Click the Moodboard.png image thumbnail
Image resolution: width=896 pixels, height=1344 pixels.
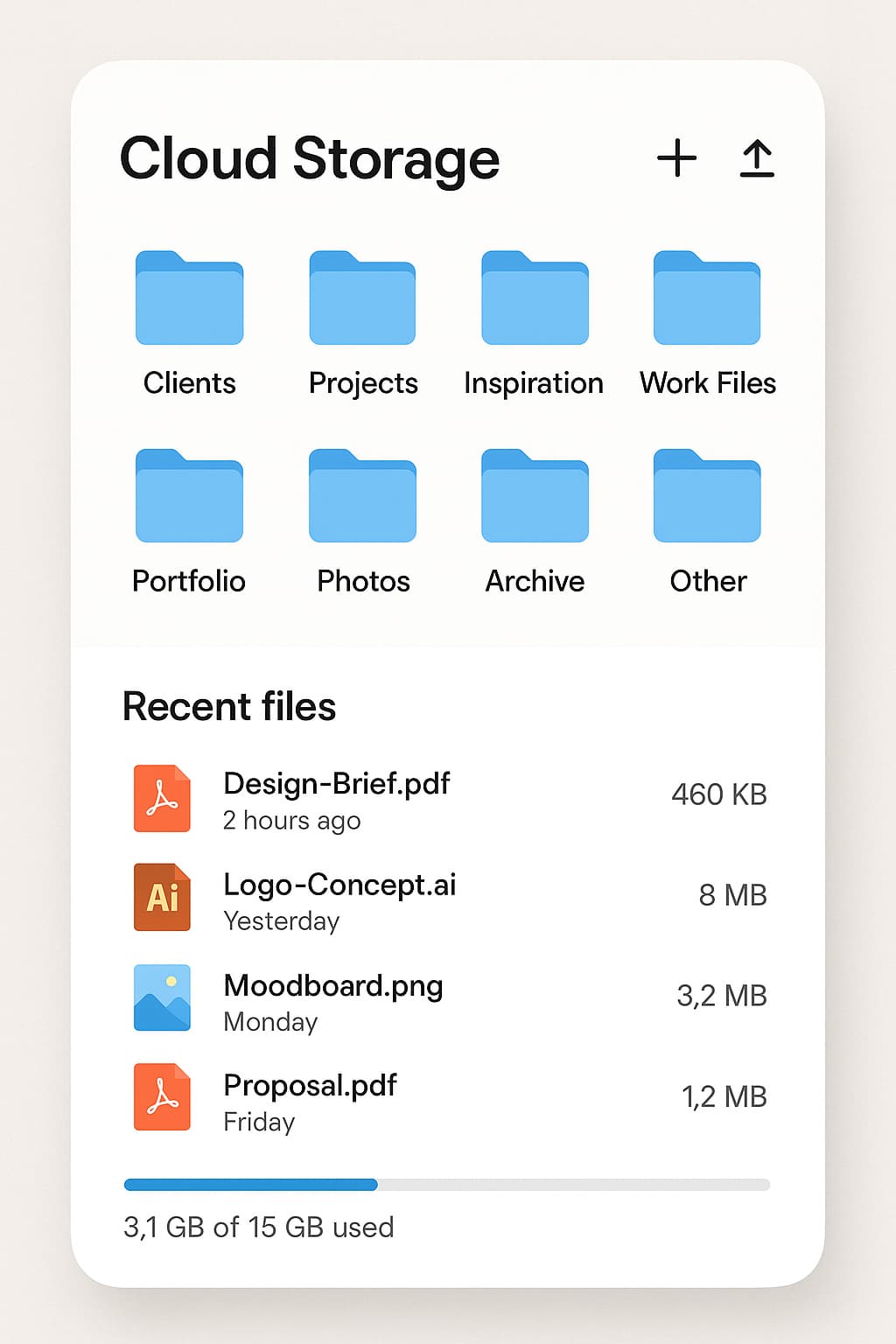coord(162,997)
